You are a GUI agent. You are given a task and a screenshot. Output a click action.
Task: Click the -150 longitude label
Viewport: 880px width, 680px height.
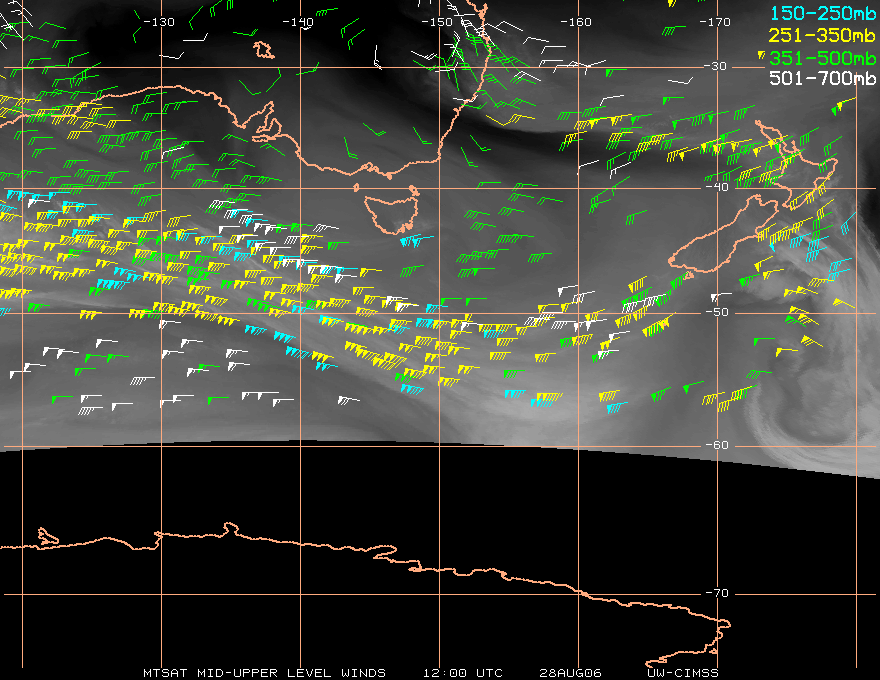437,22
